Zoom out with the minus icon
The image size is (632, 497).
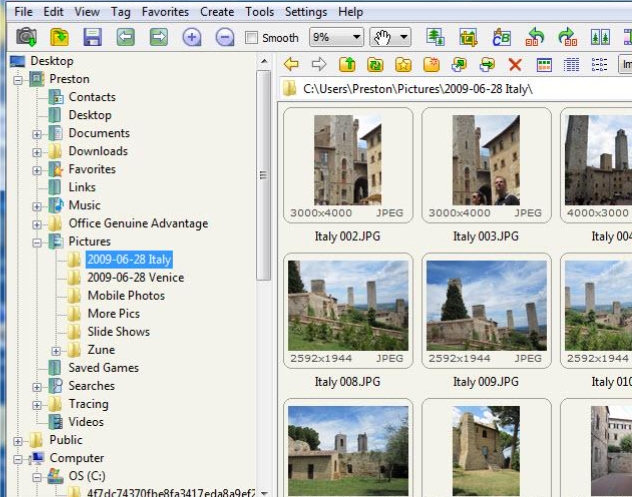pyautogui.click(x=225, y=37)
